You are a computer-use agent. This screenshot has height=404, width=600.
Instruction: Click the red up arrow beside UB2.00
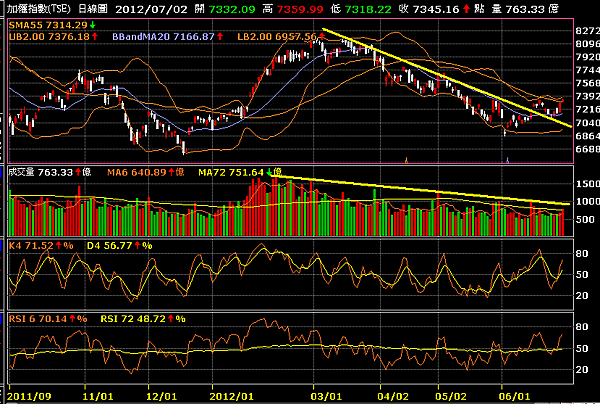(x=95, y=37)
